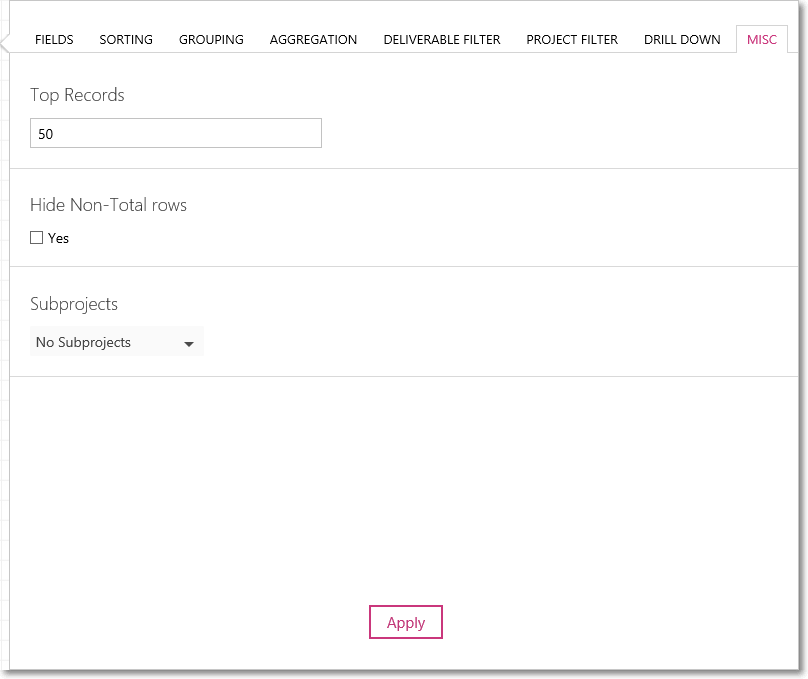Click the Yes label beside the checkbox
This screenshot has height=679, width=808.
(x=58, y=238)
